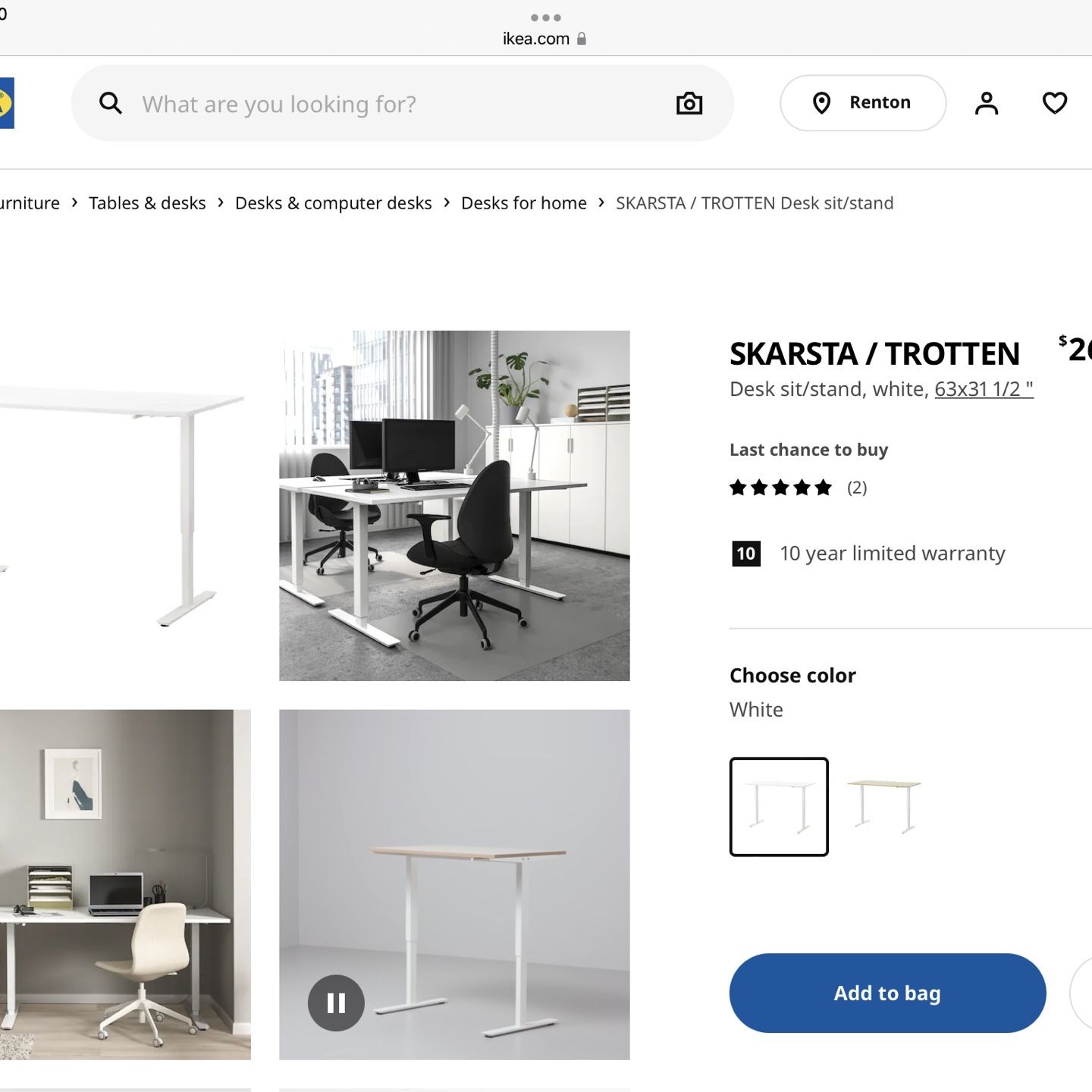
Task: Go to Tables & desks breadcrumb
Action: click(147, 203)
